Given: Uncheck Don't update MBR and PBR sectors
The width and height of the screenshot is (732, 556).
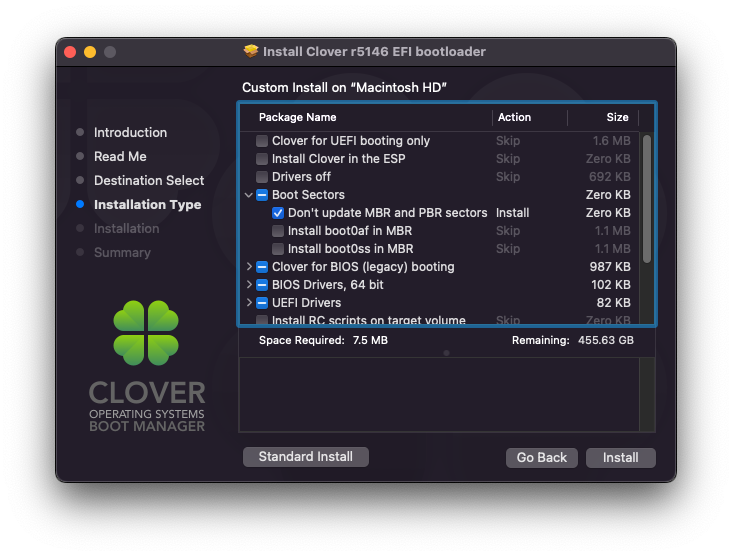Looking at the screenshot, I should coord(278,213).
